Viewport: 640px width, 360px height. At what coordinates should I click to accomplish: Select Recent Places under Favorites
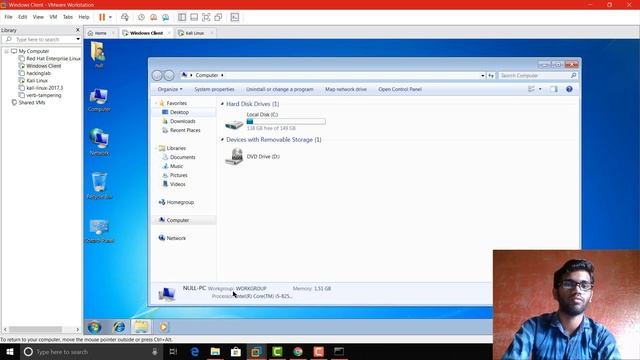185,130
